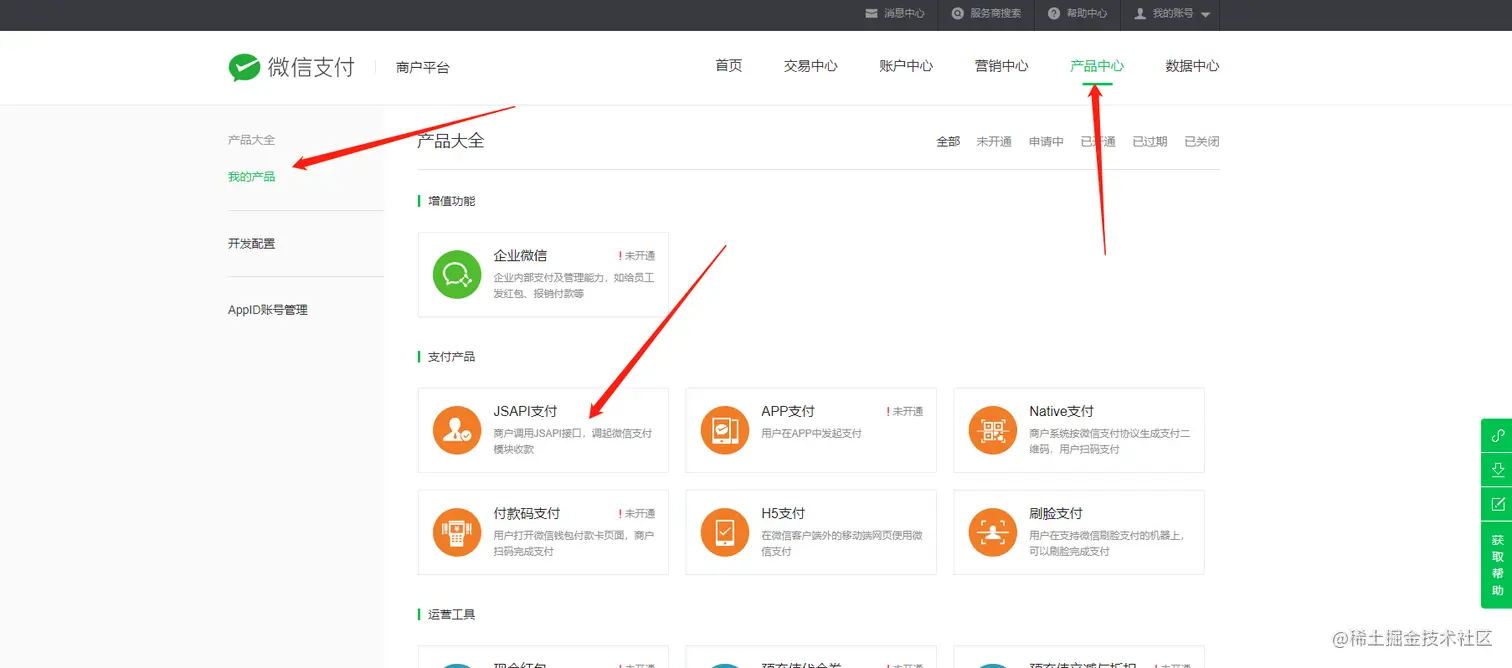Click the 用户在APP中发起支付 description
1512x668 pixels.
(x=811, y=434)
